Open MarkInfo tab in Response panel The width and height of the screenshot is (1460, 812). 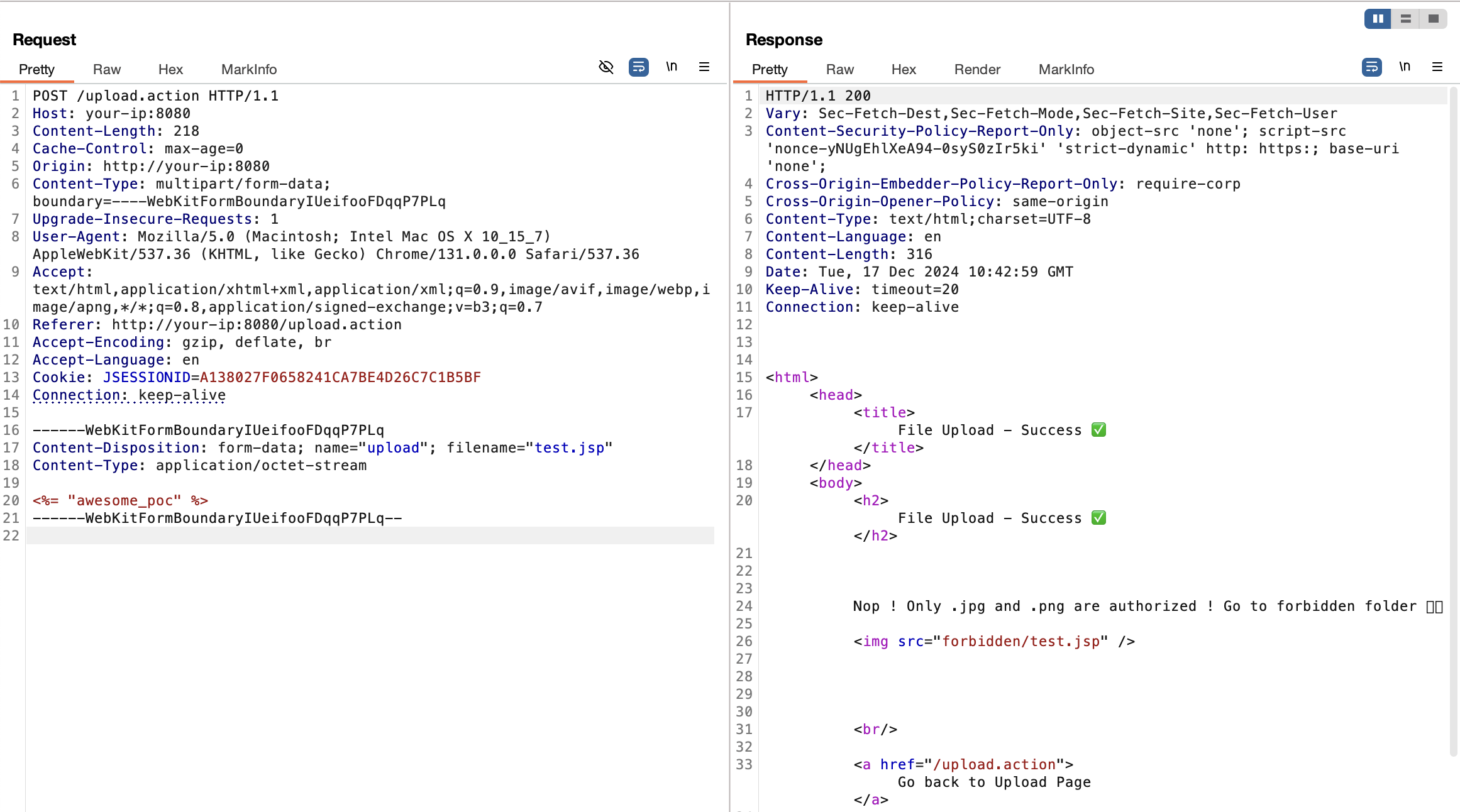[x=1066, y=69]
